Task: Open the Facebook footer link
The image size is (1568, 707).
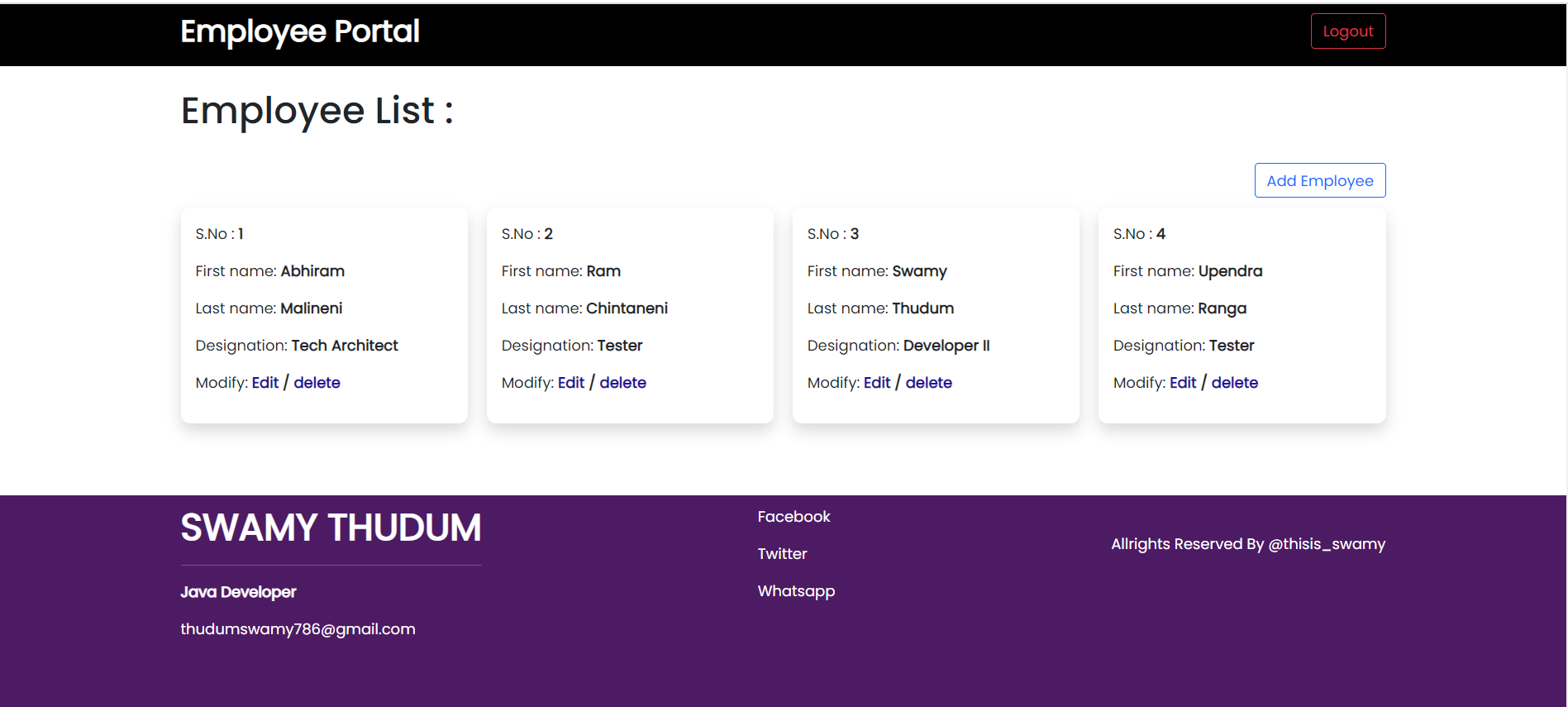Action: click(x=794, y=517)
